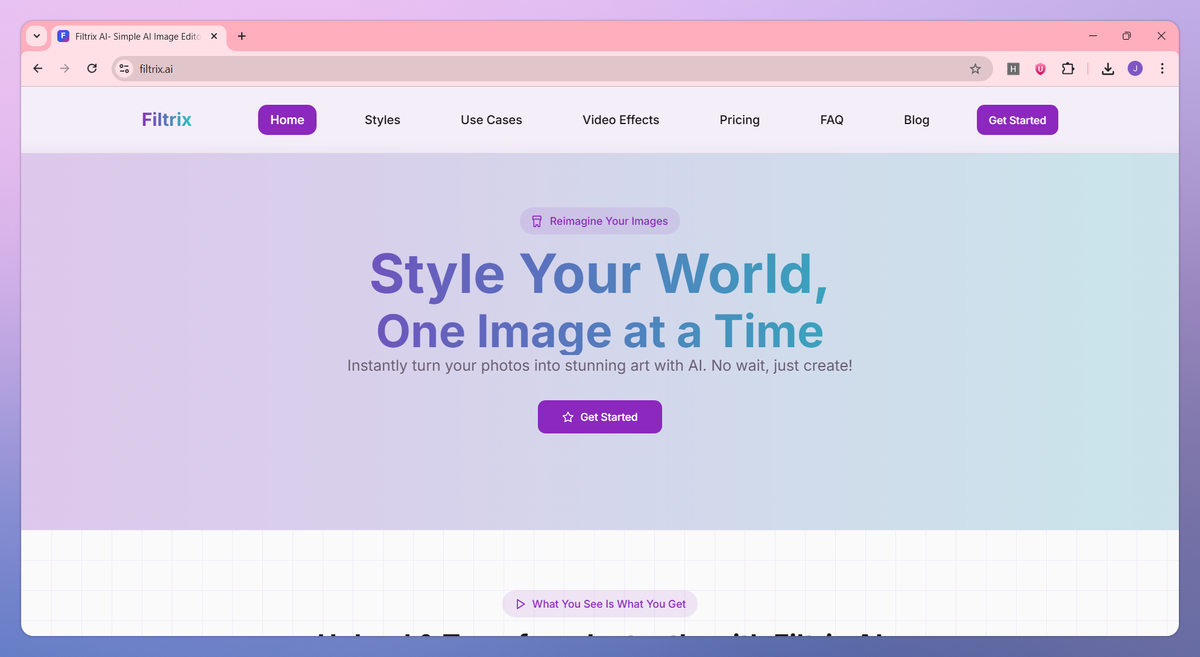Open Video Effects nav item
1200x657 pixels.
[x=621, y=120]
